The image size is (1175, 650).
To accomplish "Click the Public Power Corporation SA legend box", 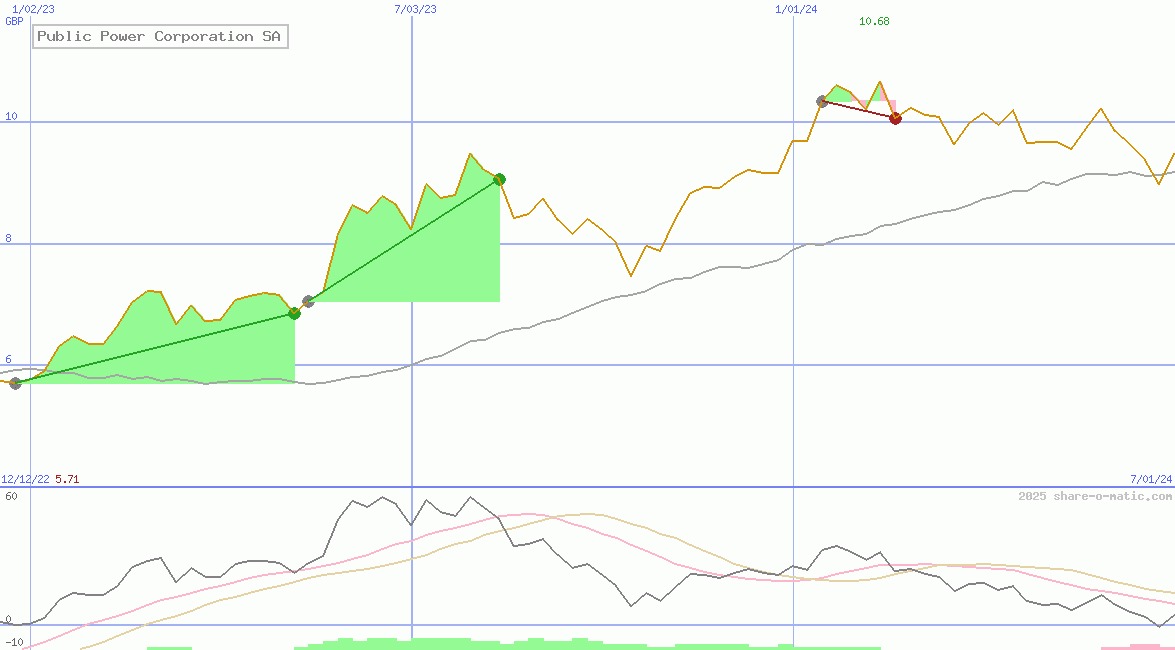I will click(160, 37).
